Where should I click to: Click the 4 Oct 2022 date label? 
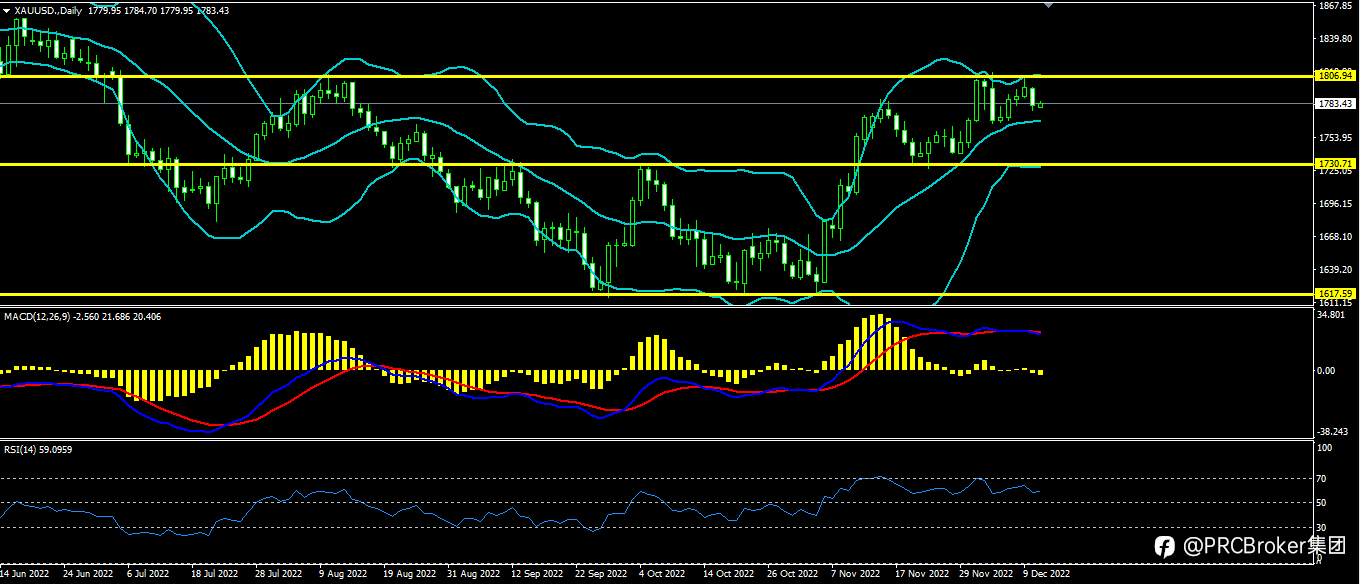pos(663,575)
